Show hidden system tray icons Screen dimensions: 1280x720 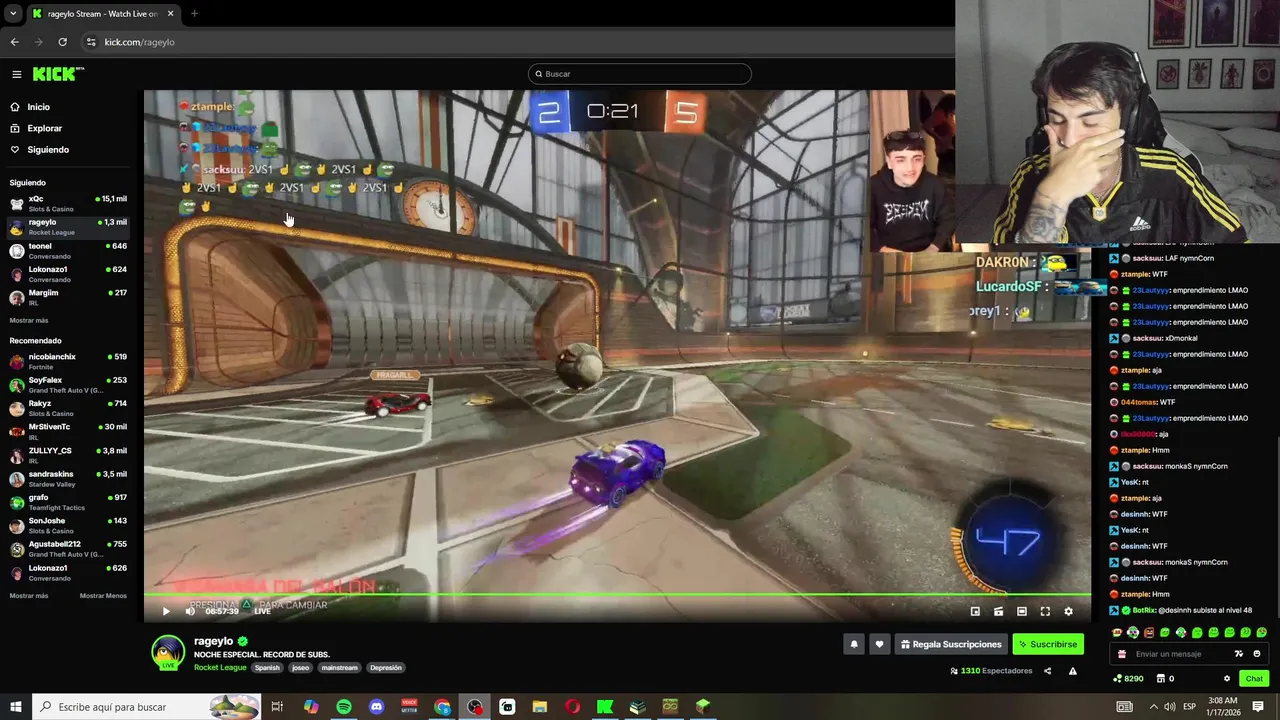click(x=1155, y=707)
